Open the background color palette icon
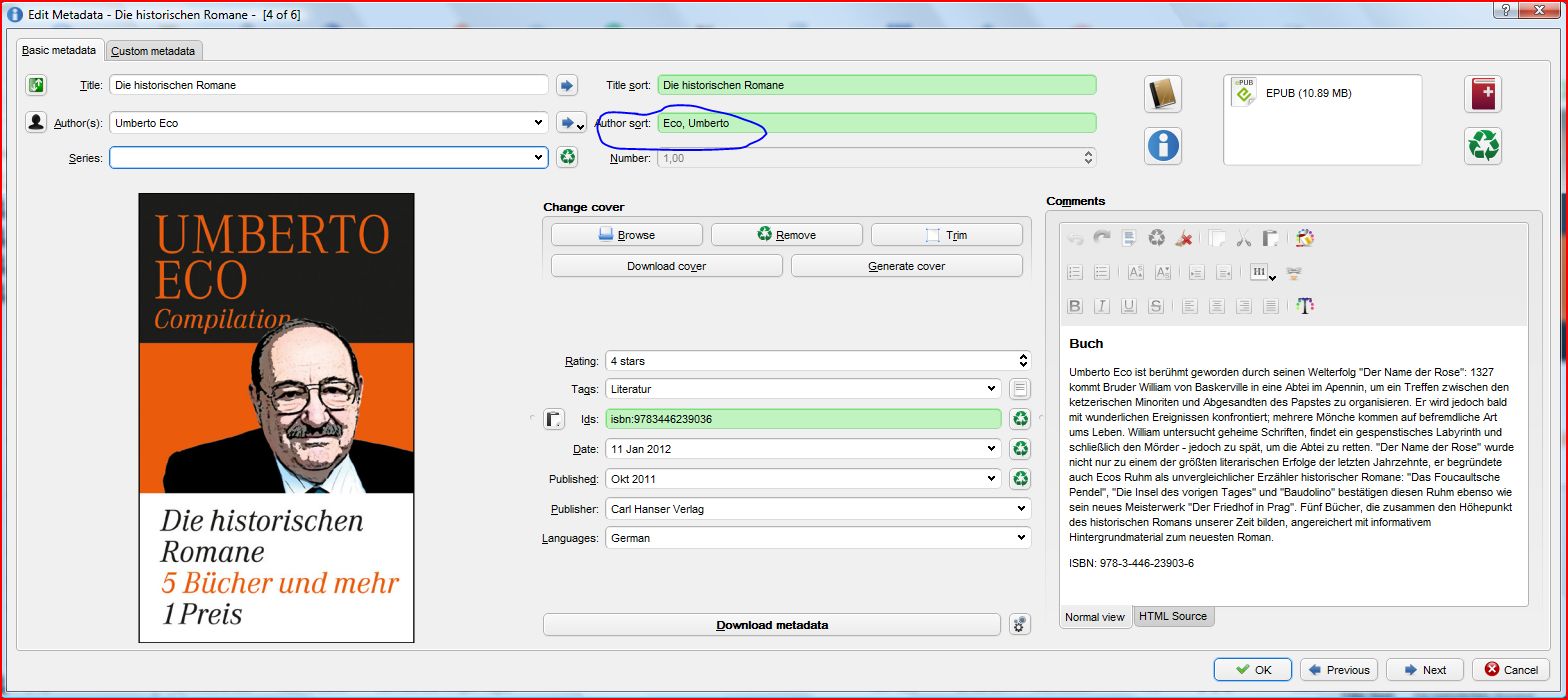This screenshot has height=700, width=1568. [x=1304, y=238]
